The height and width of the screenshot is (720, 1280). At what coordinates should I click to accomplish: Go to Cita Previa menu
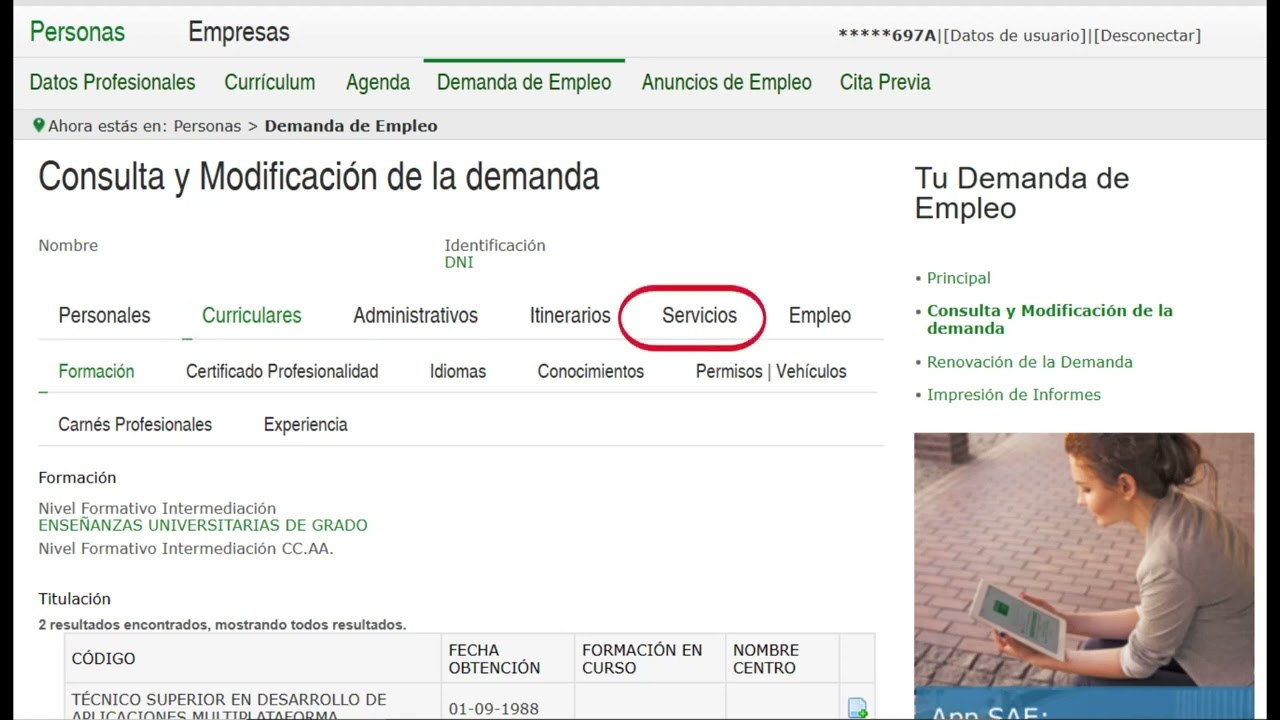click(x=885, y=83)
